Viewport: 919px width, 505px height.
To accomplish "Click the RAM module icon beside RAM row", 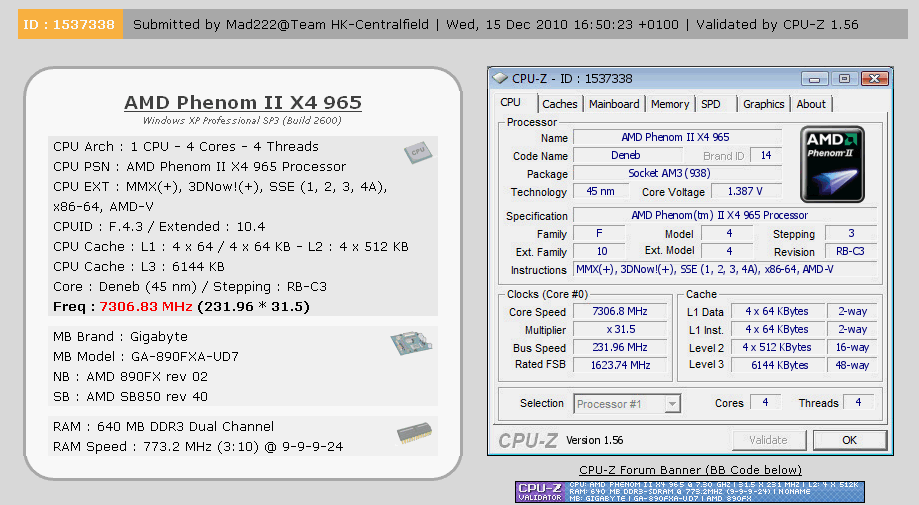I will pos(414,434).
